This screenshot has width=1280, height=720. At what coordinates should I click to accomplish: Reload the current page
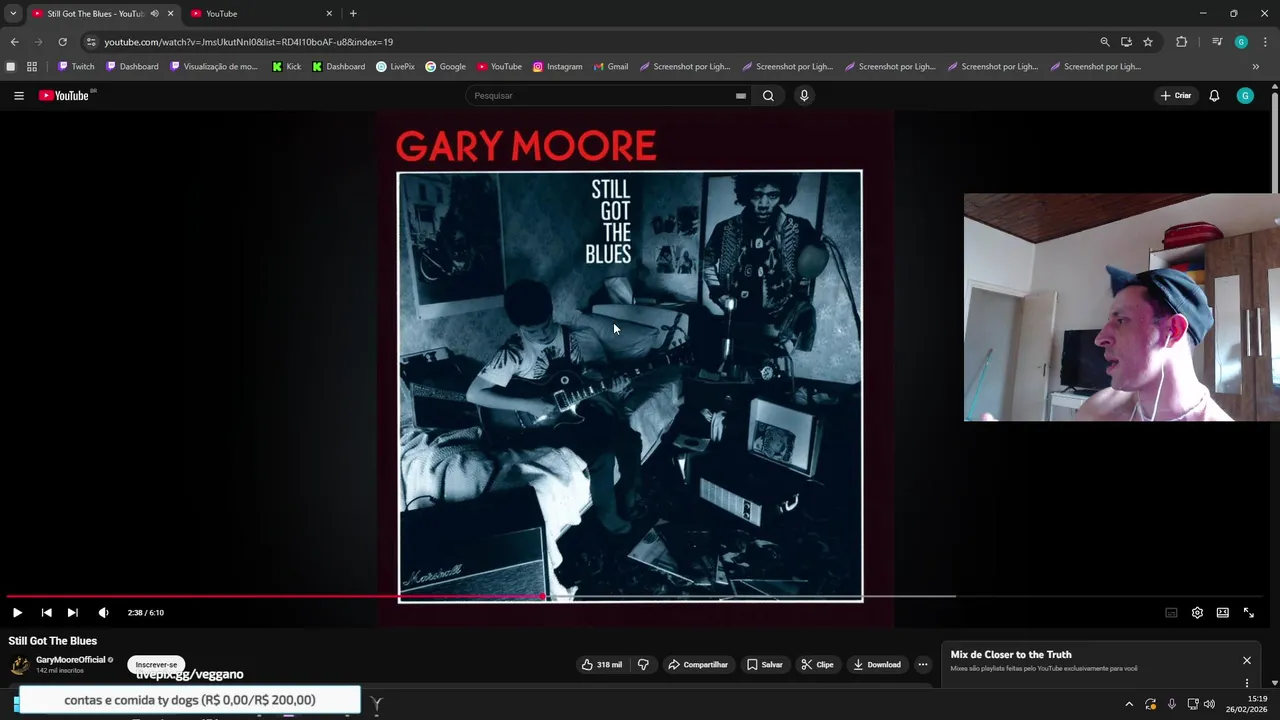coord(62,42)
